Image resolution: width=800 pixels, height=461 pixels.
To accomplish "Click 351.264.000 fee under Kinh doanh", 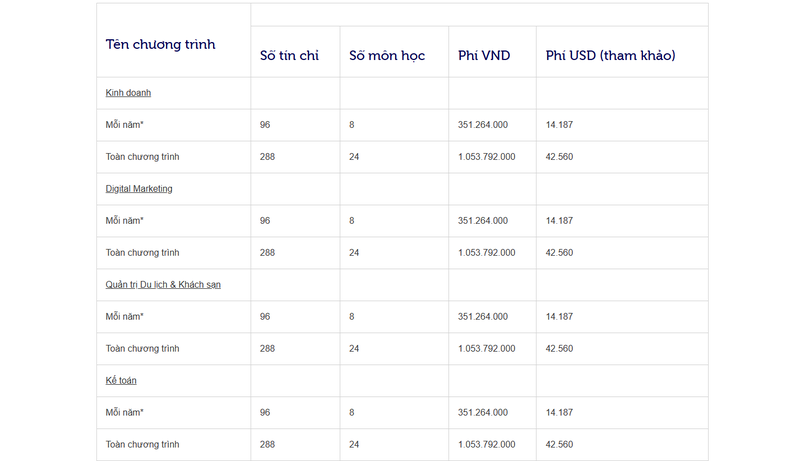I will coord(483,125).
